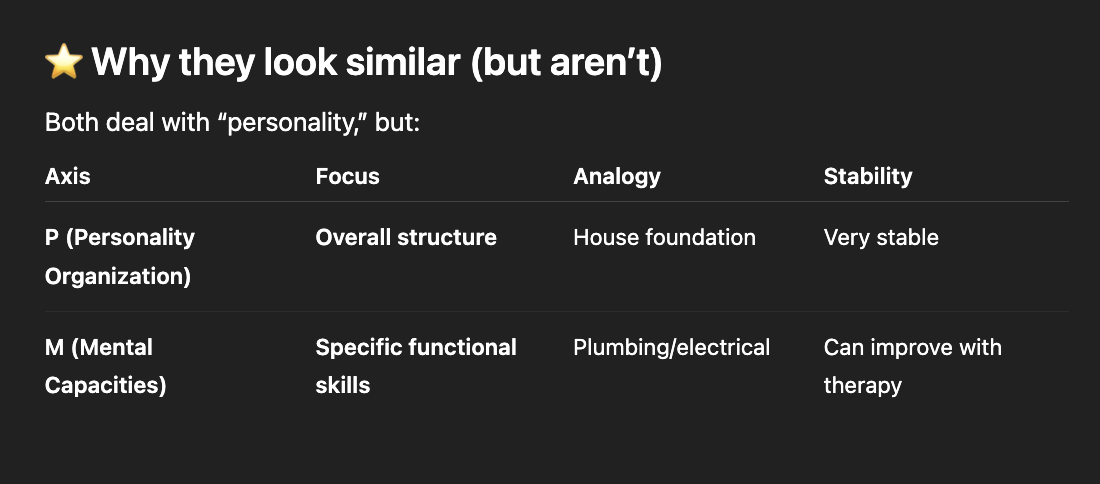Click the "Plumbing/electrical" cell
Viewport: 1100px width, 484px height.
671,347
